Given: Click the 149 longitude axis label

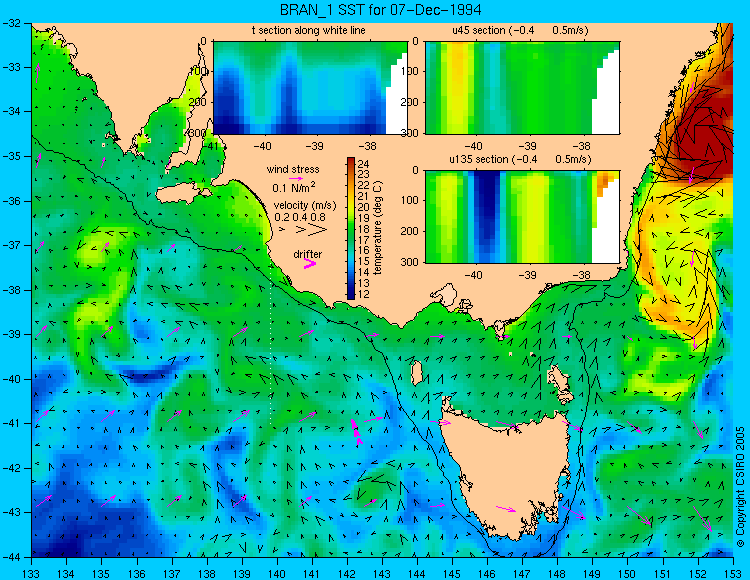Looking at the screenshot, I should pos(593,574).
